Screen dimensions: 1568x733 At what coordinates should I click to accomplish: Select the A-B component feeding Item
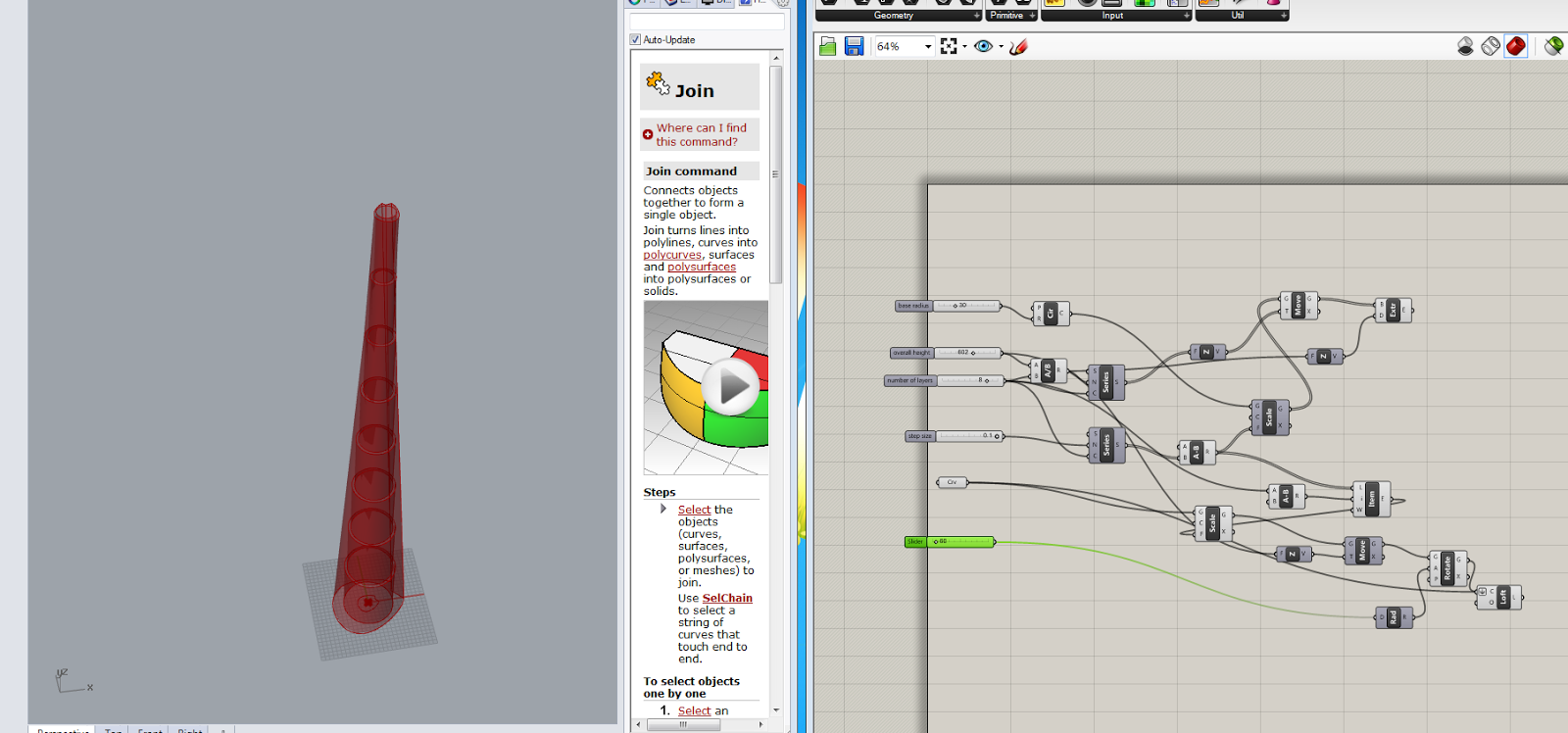point(1287,497)
